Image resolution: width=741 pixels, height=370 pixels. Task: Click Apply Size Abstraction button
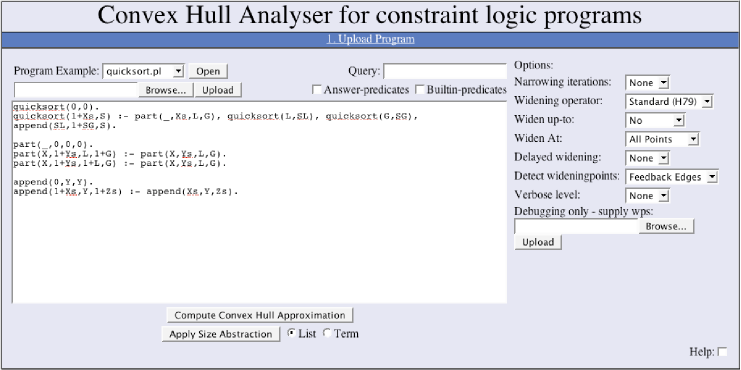coord(221,334)
